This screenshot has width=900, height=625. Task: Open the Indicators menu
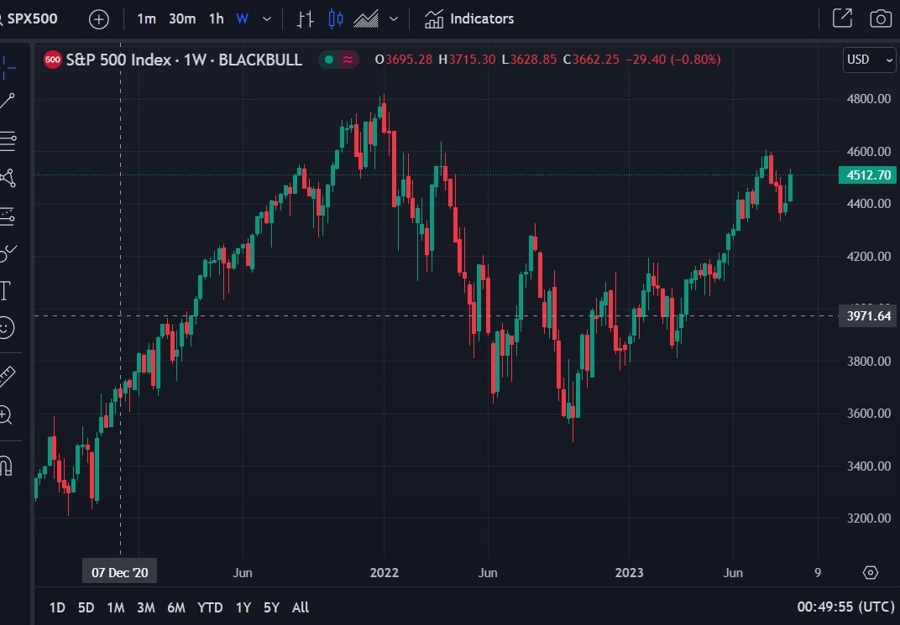(x=470, y=19)
